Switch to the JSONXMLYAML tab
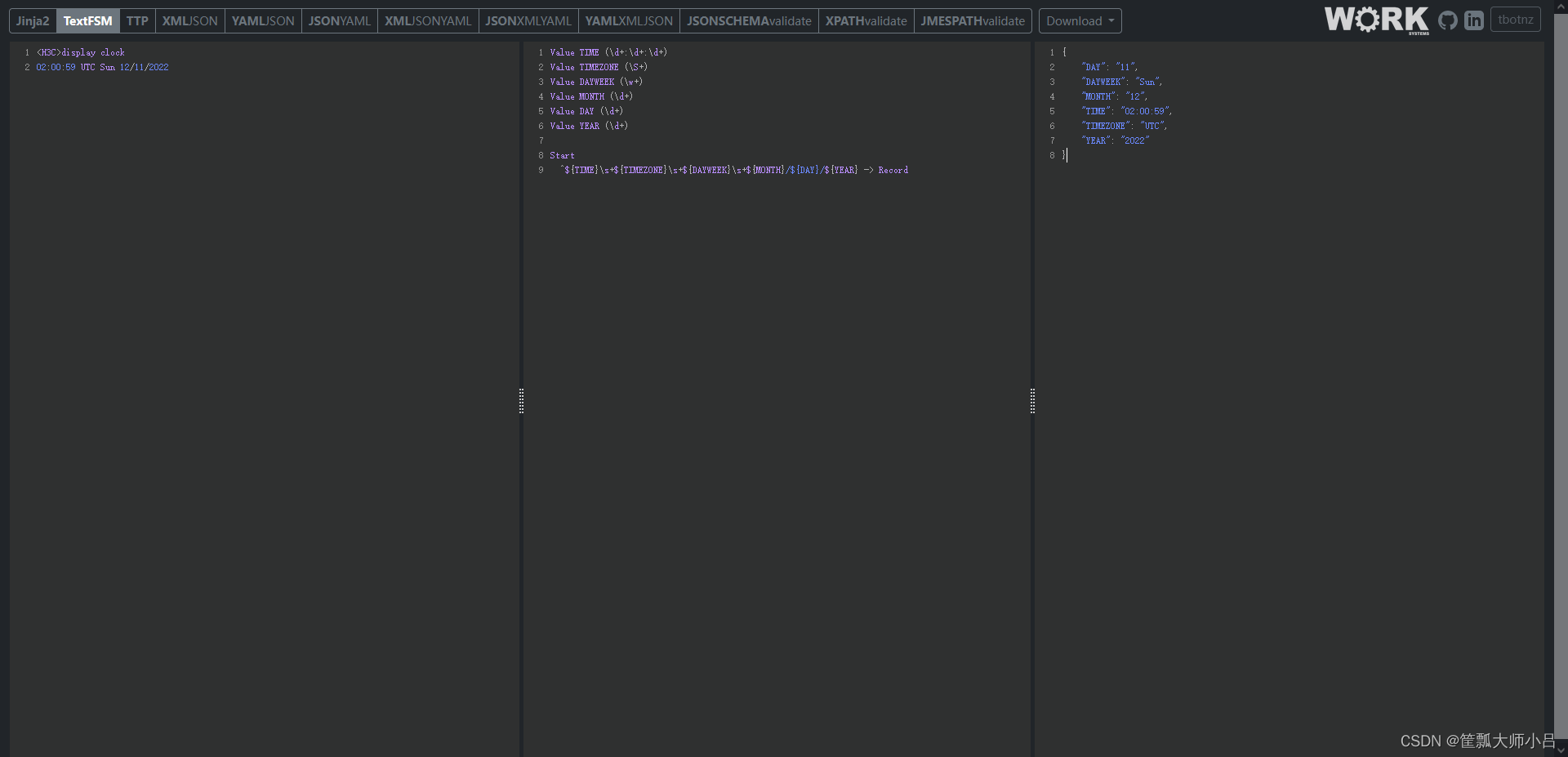This screenshot has width=1568, height=757. [x=528, y=21]
